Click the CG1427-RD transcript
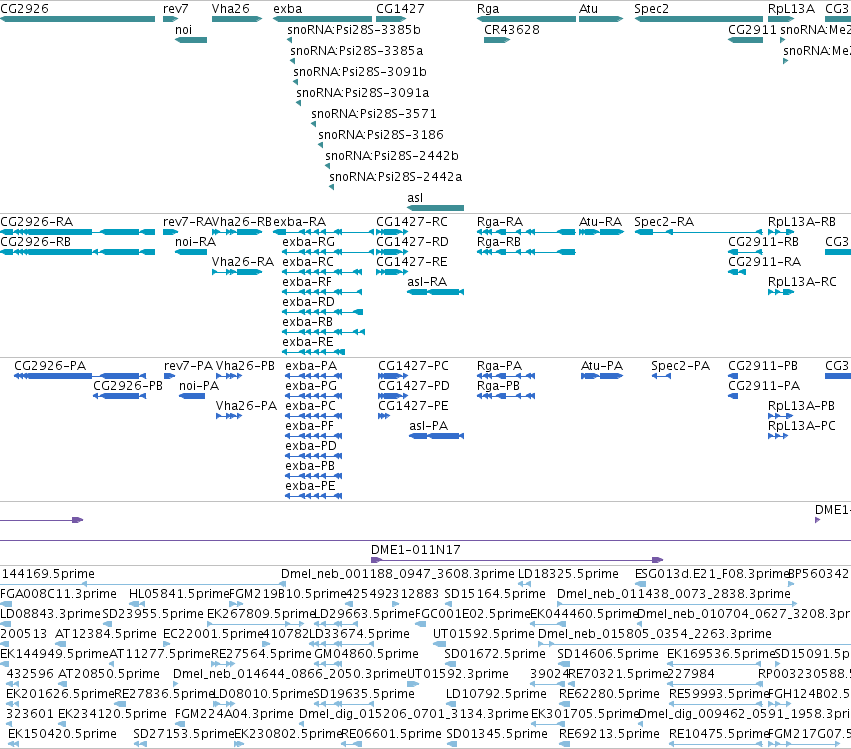The image size is (851, 749). pos(391,252)
